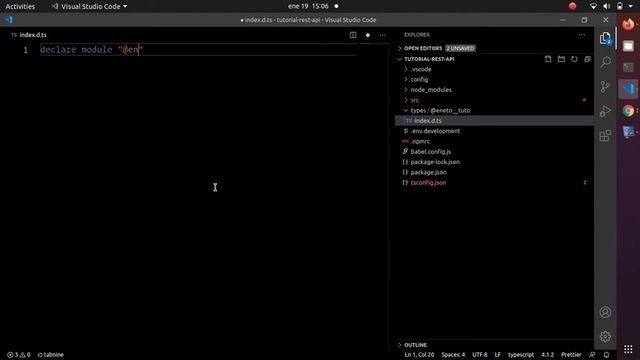This screenshot has height=360, width=640.
Task: Open the volume indicator in top bar
Action: [607, 6]
